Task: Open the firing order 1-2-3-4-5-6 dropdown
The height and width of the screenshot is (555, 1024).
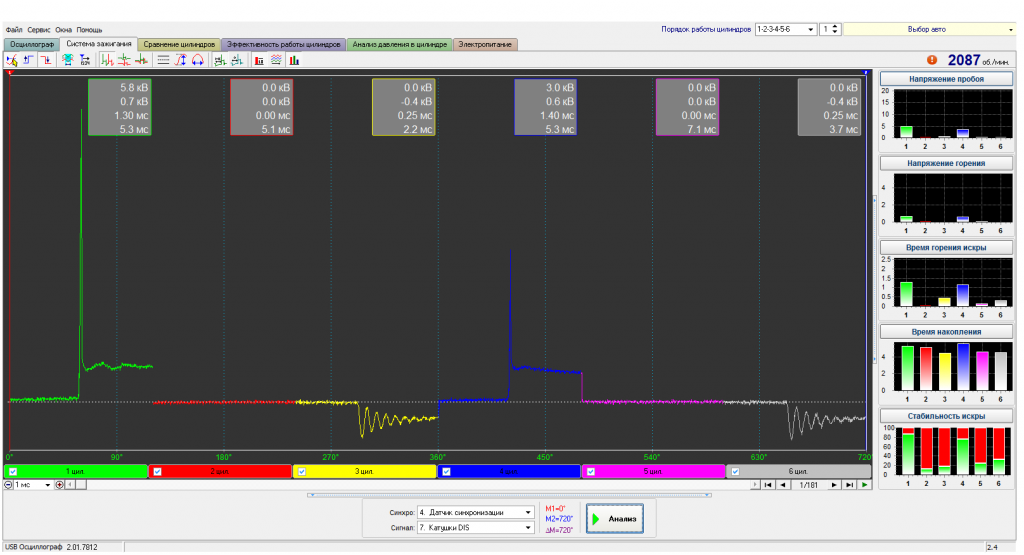Action: pos(786,29)
